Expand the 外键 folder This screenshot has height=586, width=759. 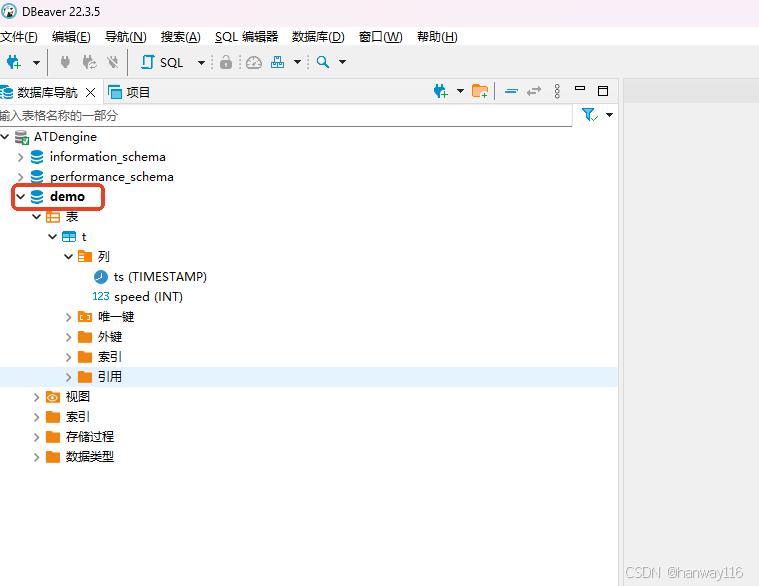click(68, 337)
